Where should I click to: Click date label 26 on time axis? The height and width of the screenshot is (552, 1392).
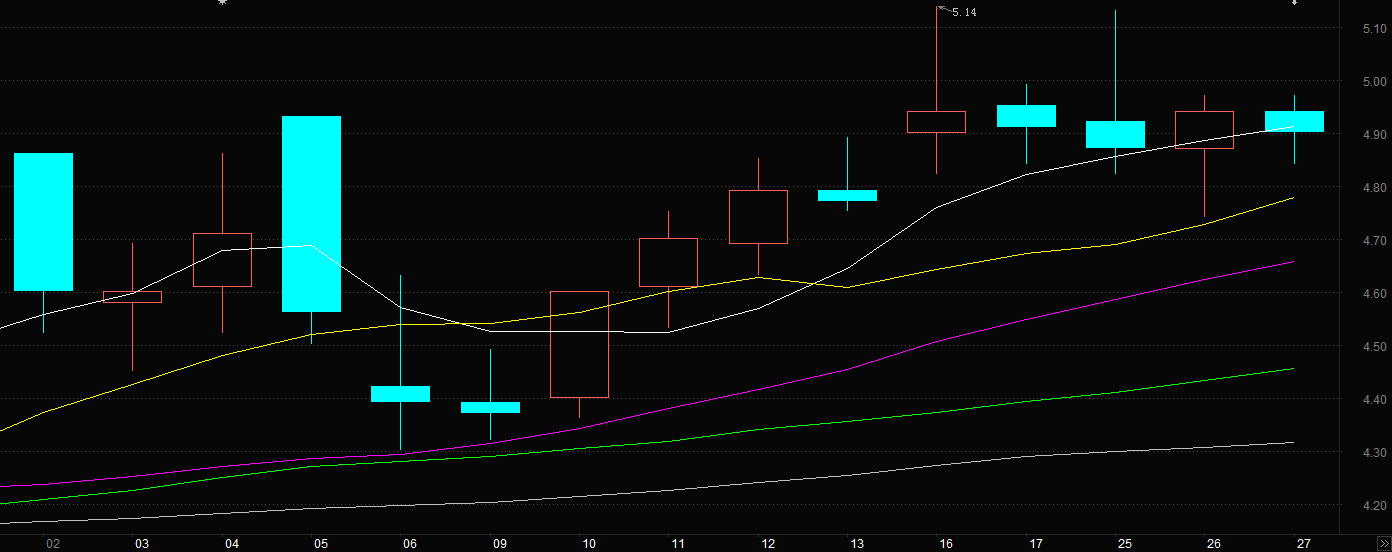click(x=1214, y=544)
